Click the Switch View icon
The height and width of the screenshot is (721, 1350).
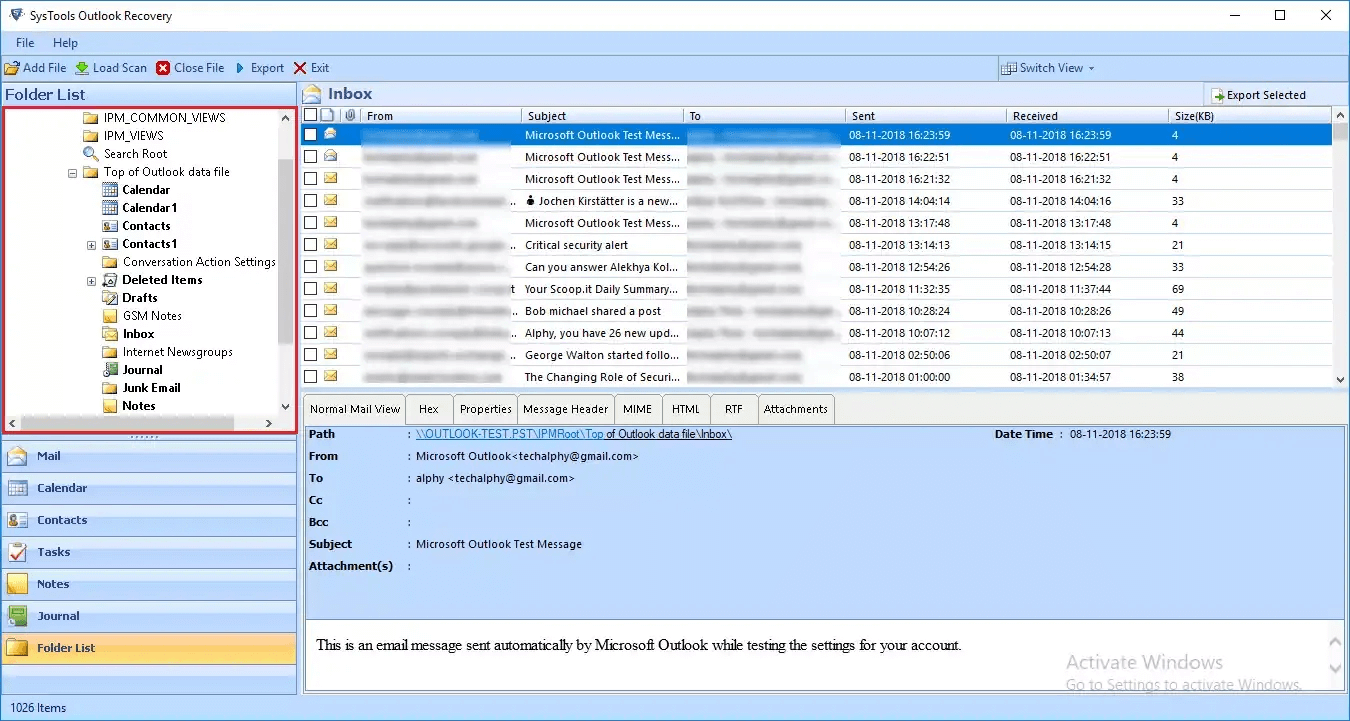[x=1009, y=68]
